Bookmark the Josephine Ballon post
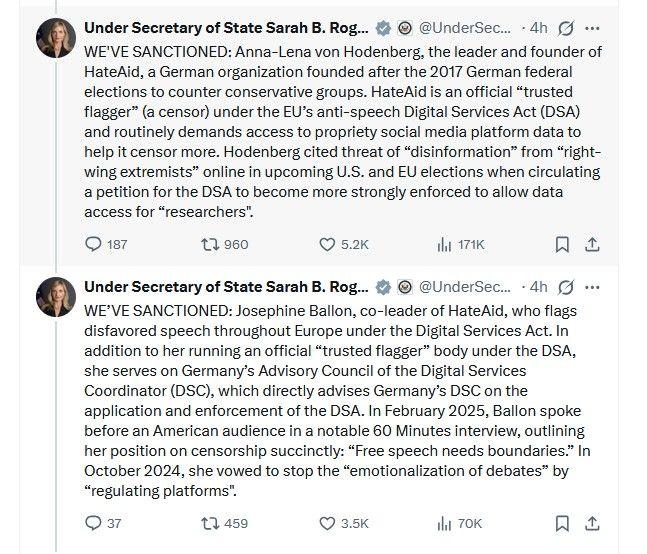 [x=562, y=522]
